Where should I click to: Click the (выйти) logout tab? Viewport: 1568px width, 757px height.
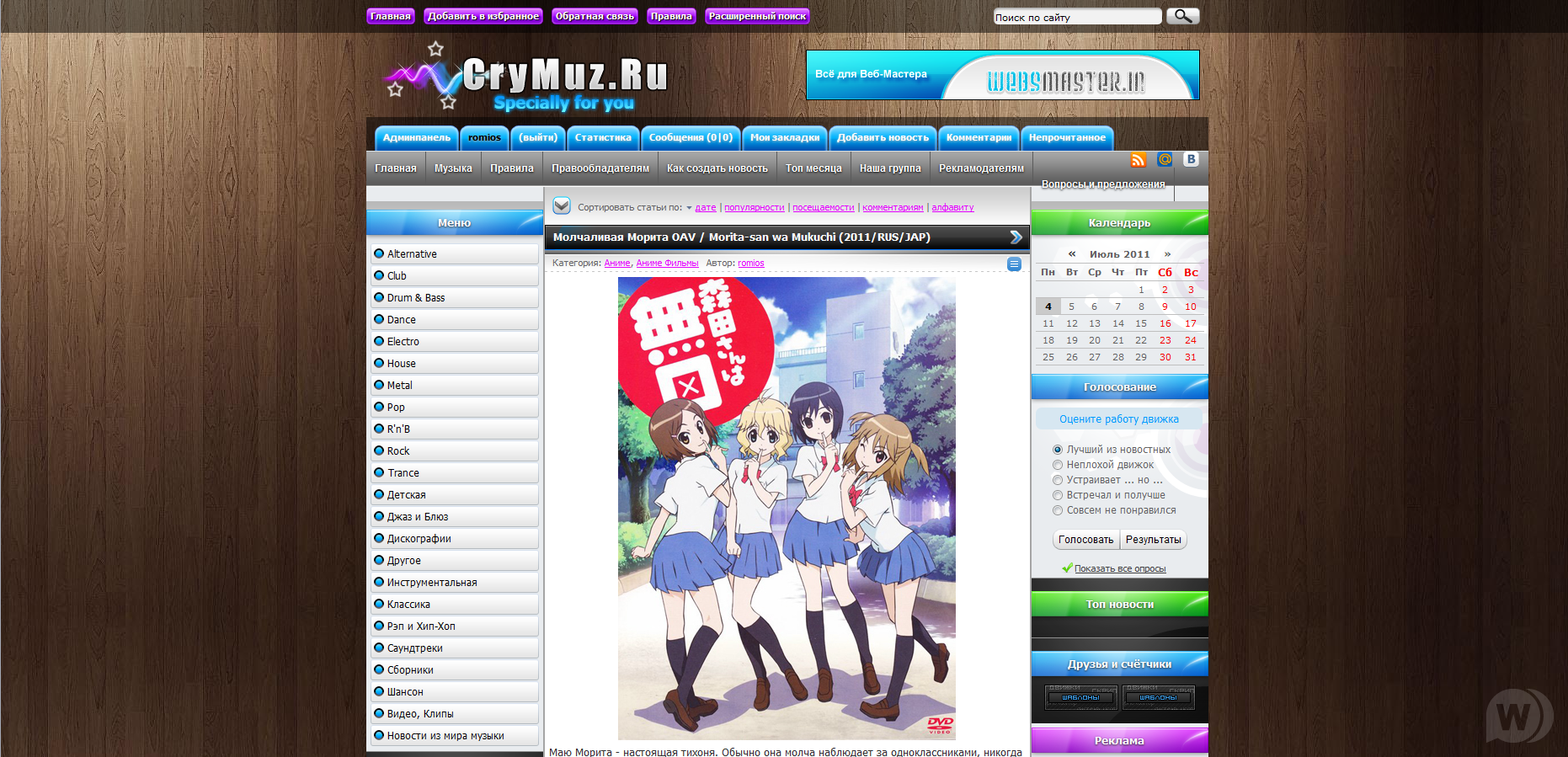coord(538,137)
